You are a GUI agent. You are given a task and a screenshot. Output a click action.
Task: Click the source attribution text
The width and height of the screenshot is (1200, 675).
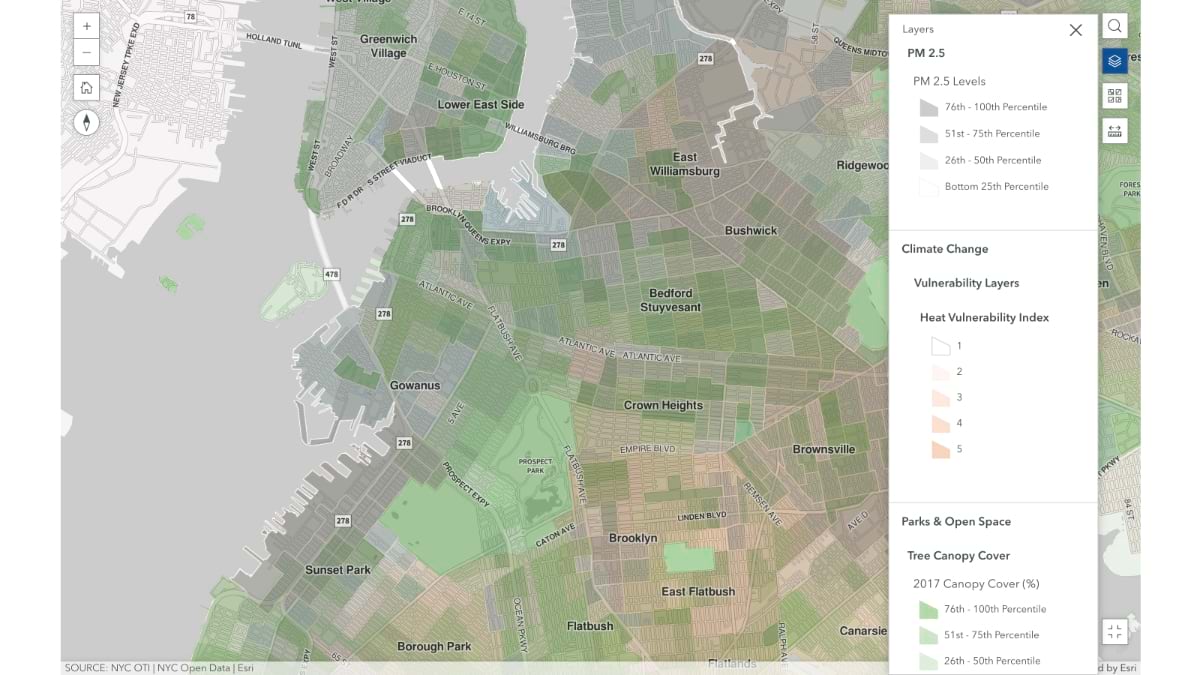[159, 667]
